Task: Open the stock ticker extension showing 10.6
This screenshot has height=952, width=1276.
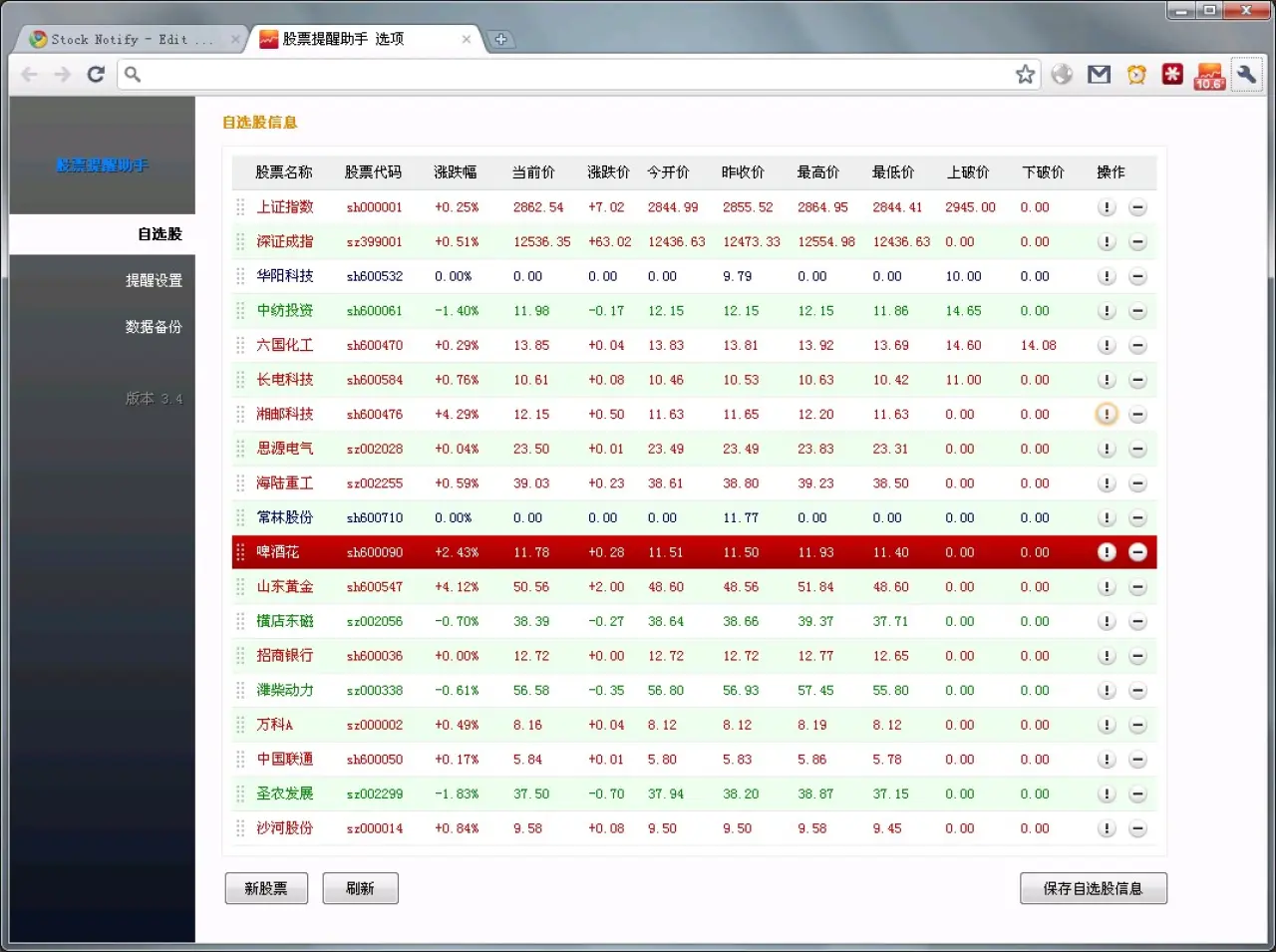Action: pyautogui.click(x=1209, y=74)
